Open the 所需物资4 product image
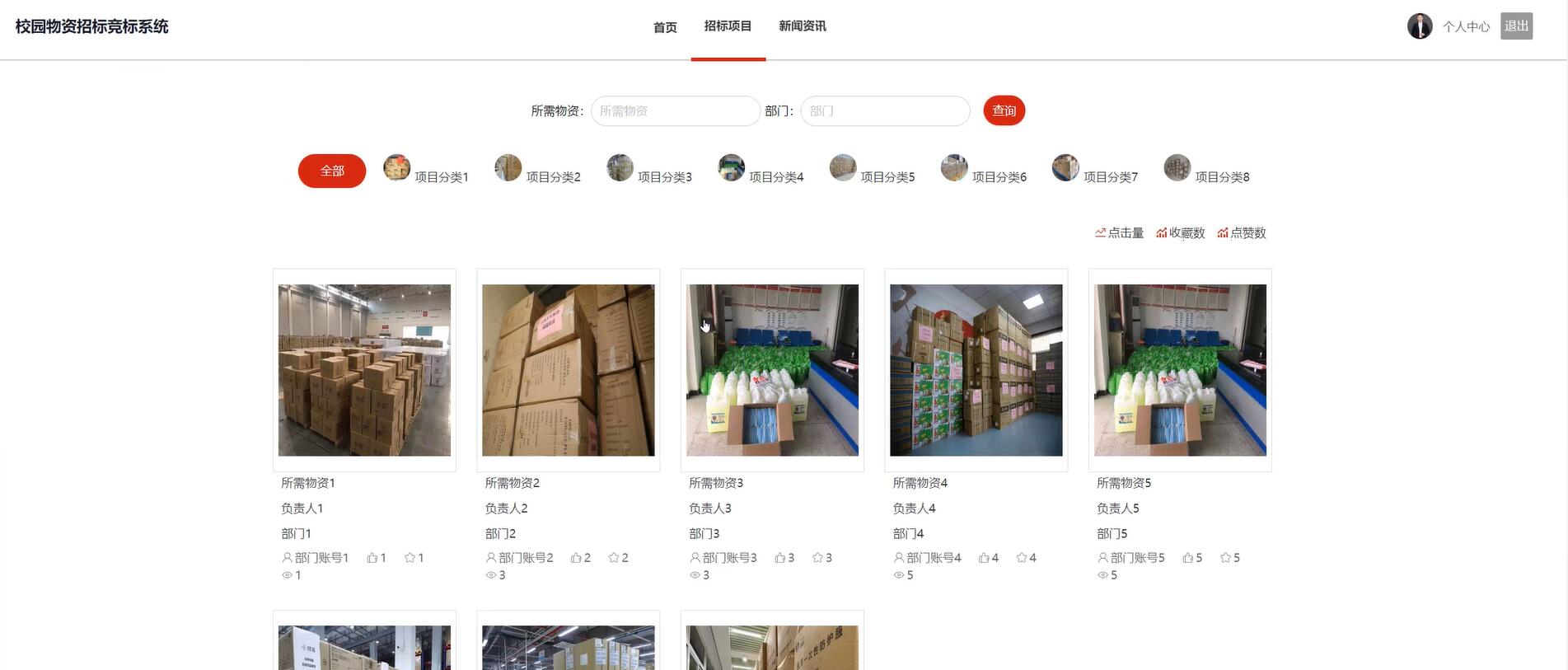Screen dimensions: 1568x670 (x=976, y=370)
